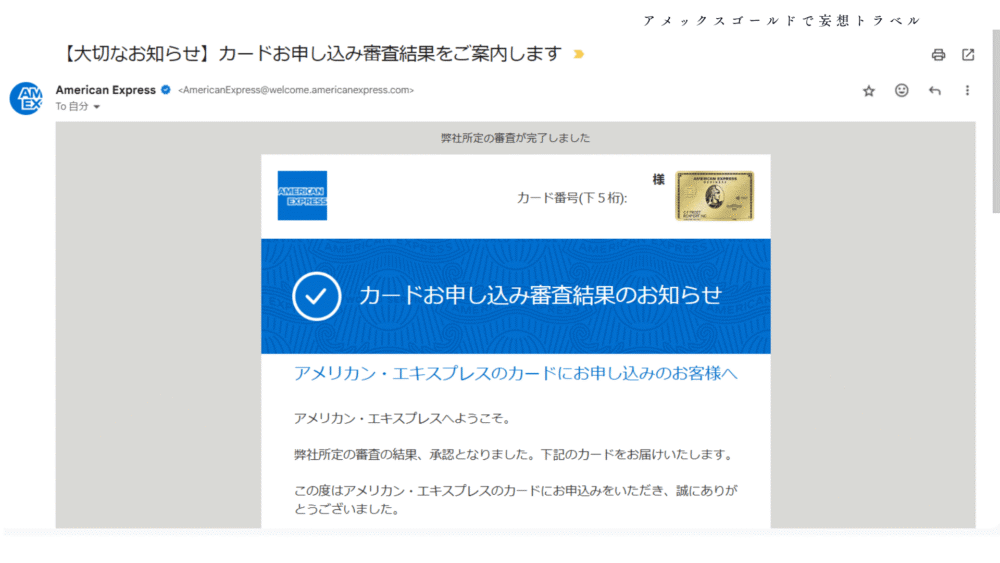This screenshot has width=1000, height=563.
Task: Print this email with the printer icon
Action: (938, 55)
